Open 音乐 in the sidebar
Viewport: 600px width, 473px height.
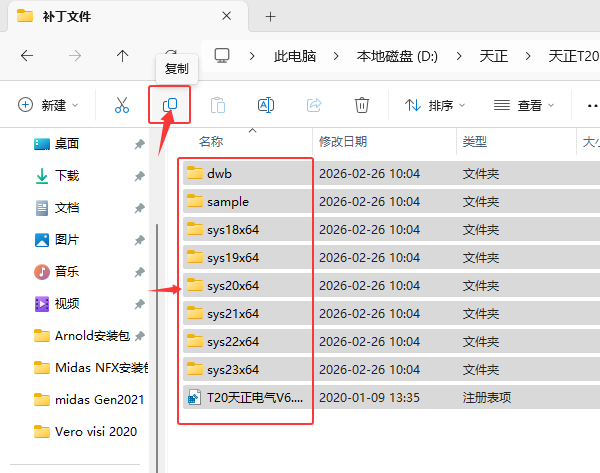click(67, 272)
